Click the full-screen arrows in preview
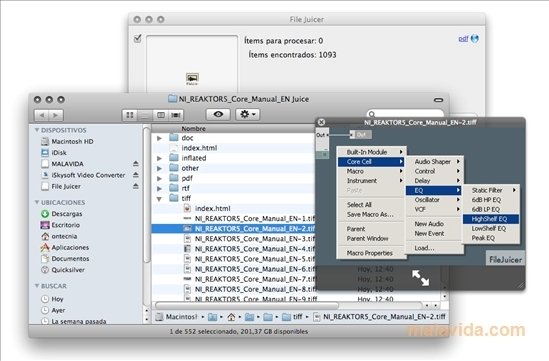The height and width of the screenshot is (361, 549). click(x=420, y=278)
